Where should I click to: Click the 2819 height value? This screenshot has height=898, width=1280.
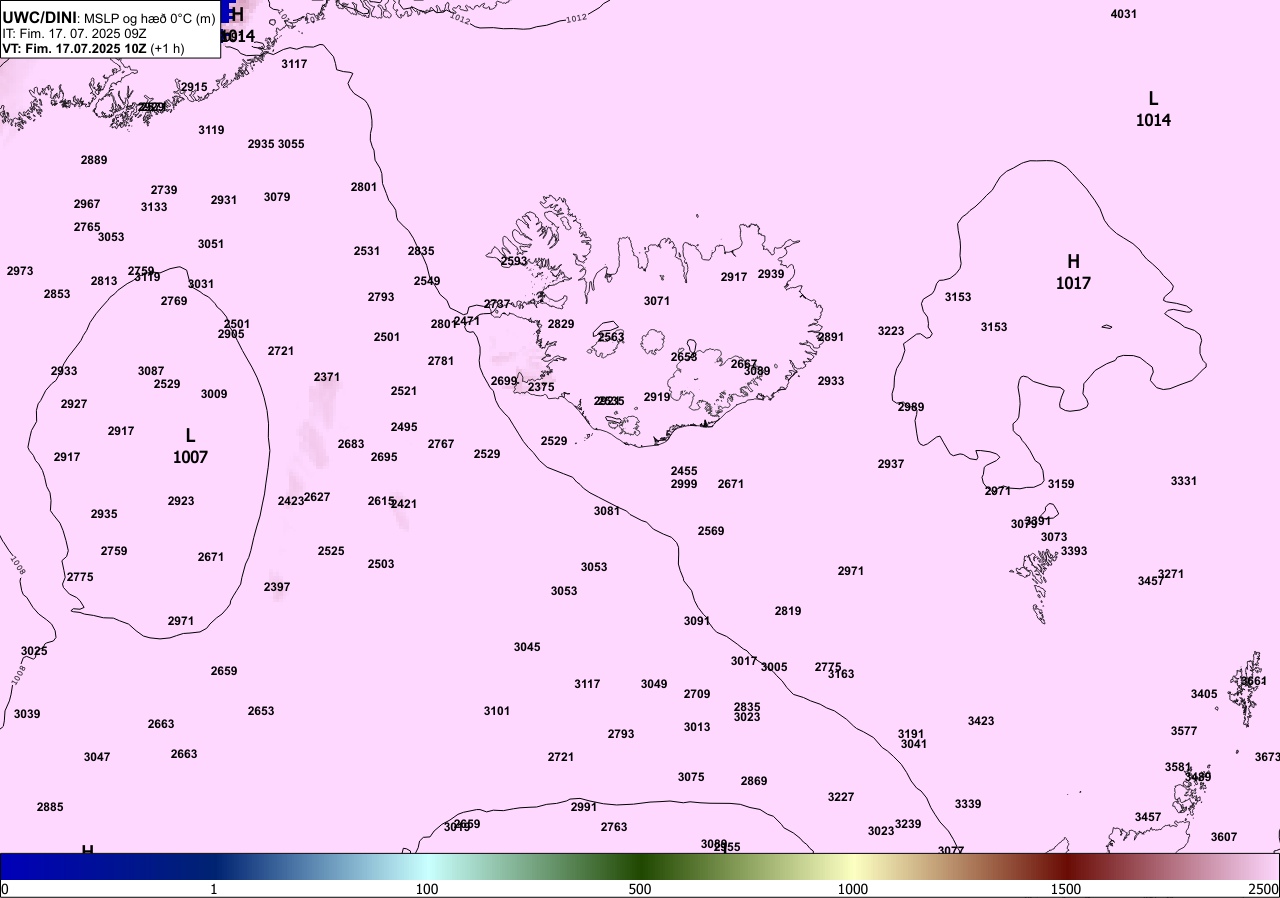788,611
